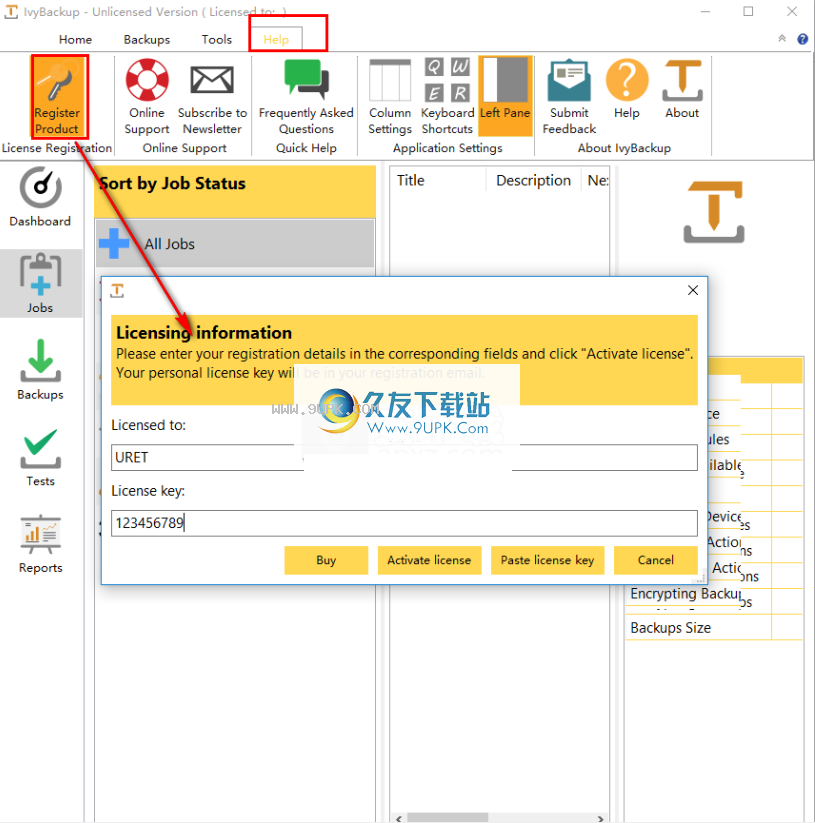Select Jobs in the sidebar
Screen dimensions: 815x823
tap(40, 283)
